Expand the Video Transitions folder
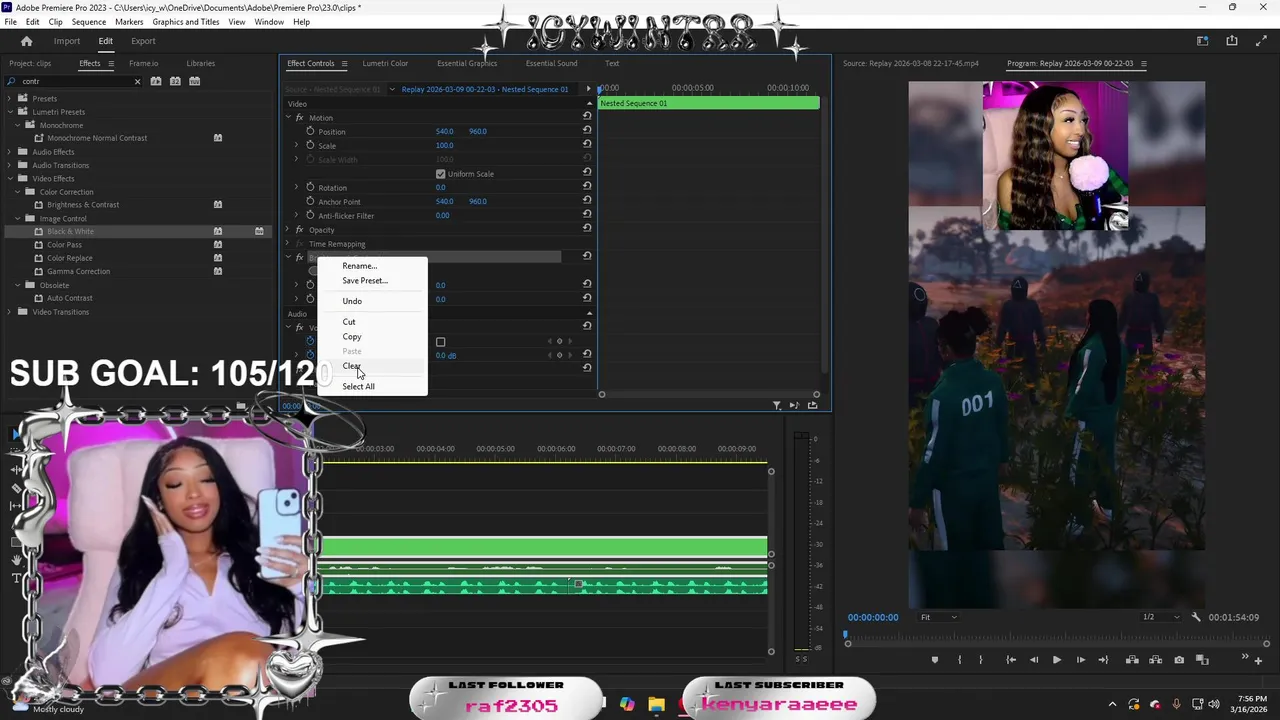Image resolution: width=1280 pixels, height=720 pixels. pyautogui.click(x=10, y=311)
